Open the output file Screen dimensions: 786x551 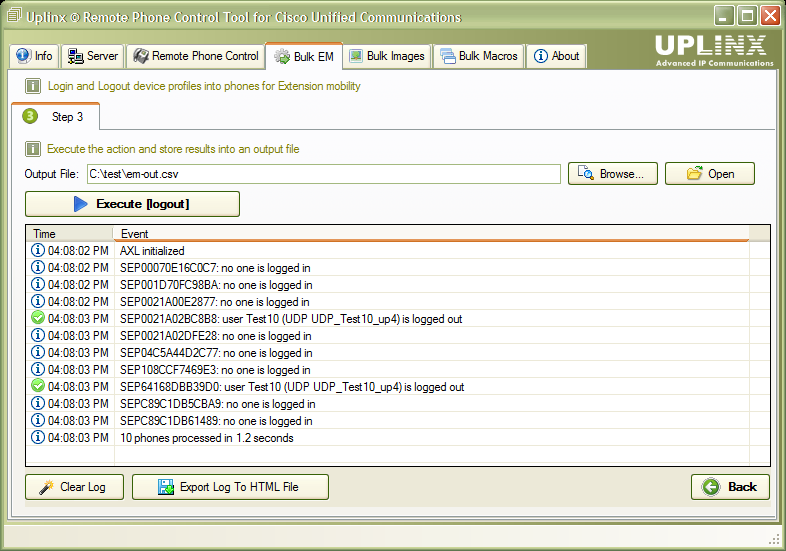click(710, 174)
